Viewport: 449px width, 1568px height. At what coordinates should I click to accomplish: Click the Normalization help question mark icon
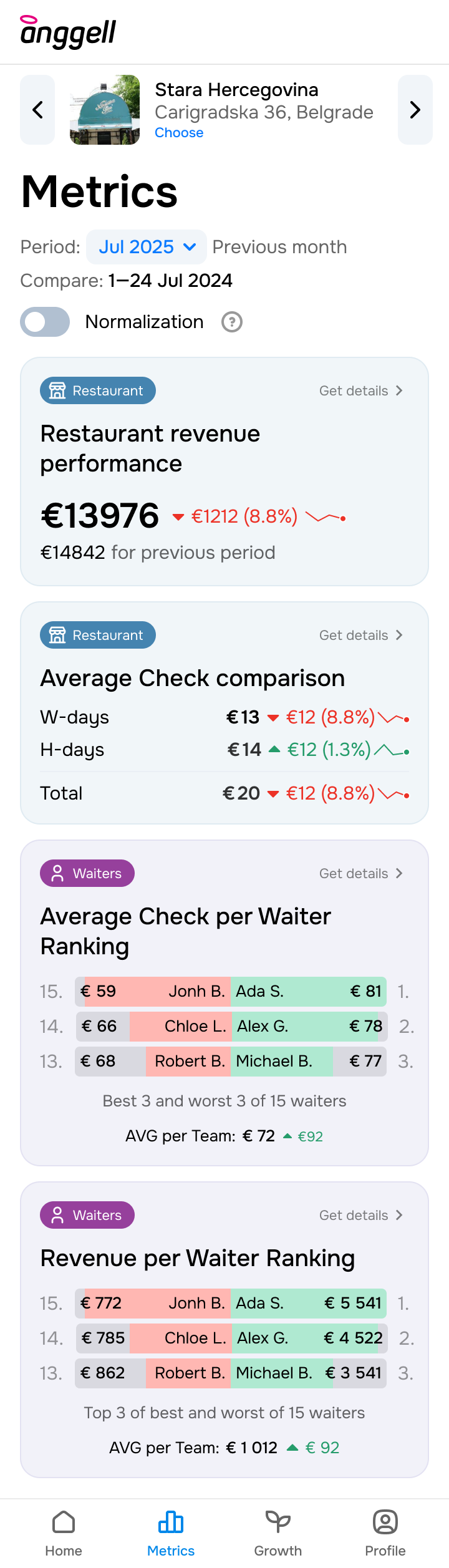point(232,322)
